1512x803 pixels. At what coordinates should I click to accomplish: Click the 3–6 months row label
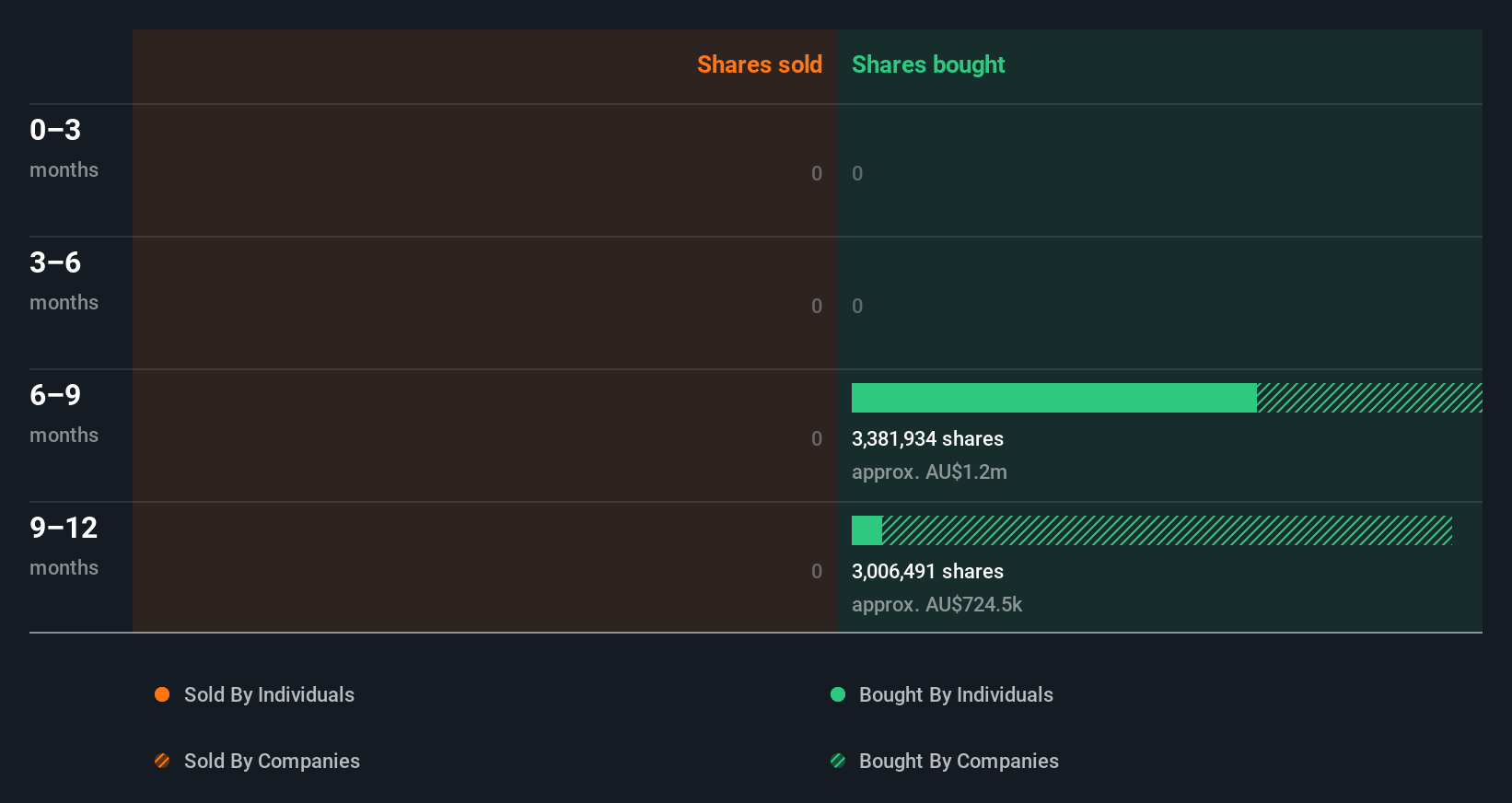point(64,281)
